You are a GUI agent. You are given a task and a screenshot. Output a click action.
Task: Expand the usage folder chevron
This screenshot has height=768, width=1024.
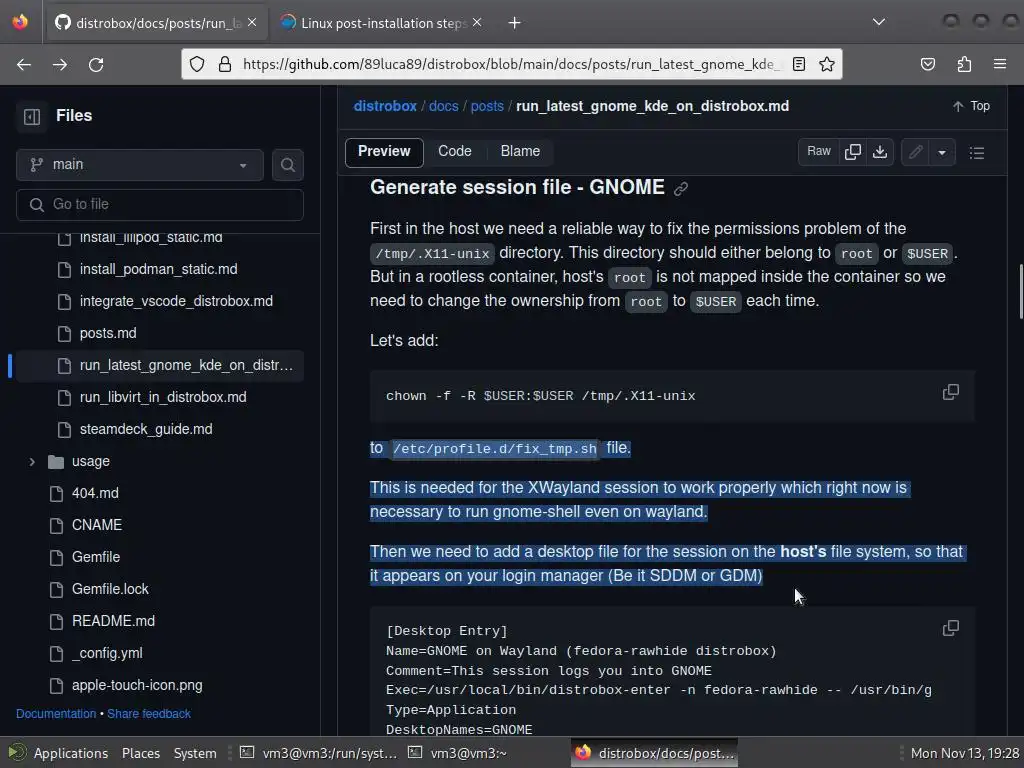pos(31,462)
